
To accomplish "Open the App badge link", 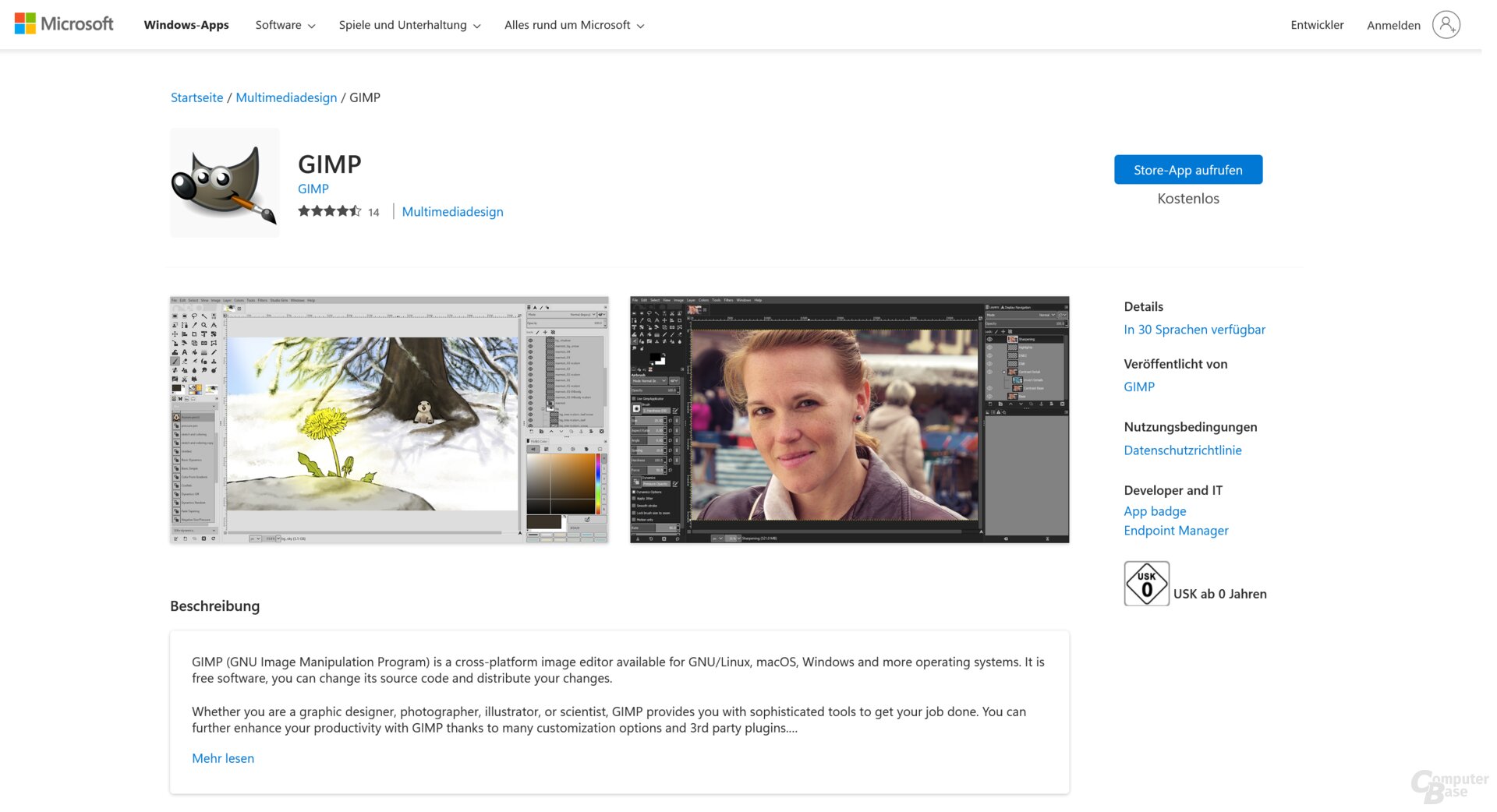I will point(1155,511).
